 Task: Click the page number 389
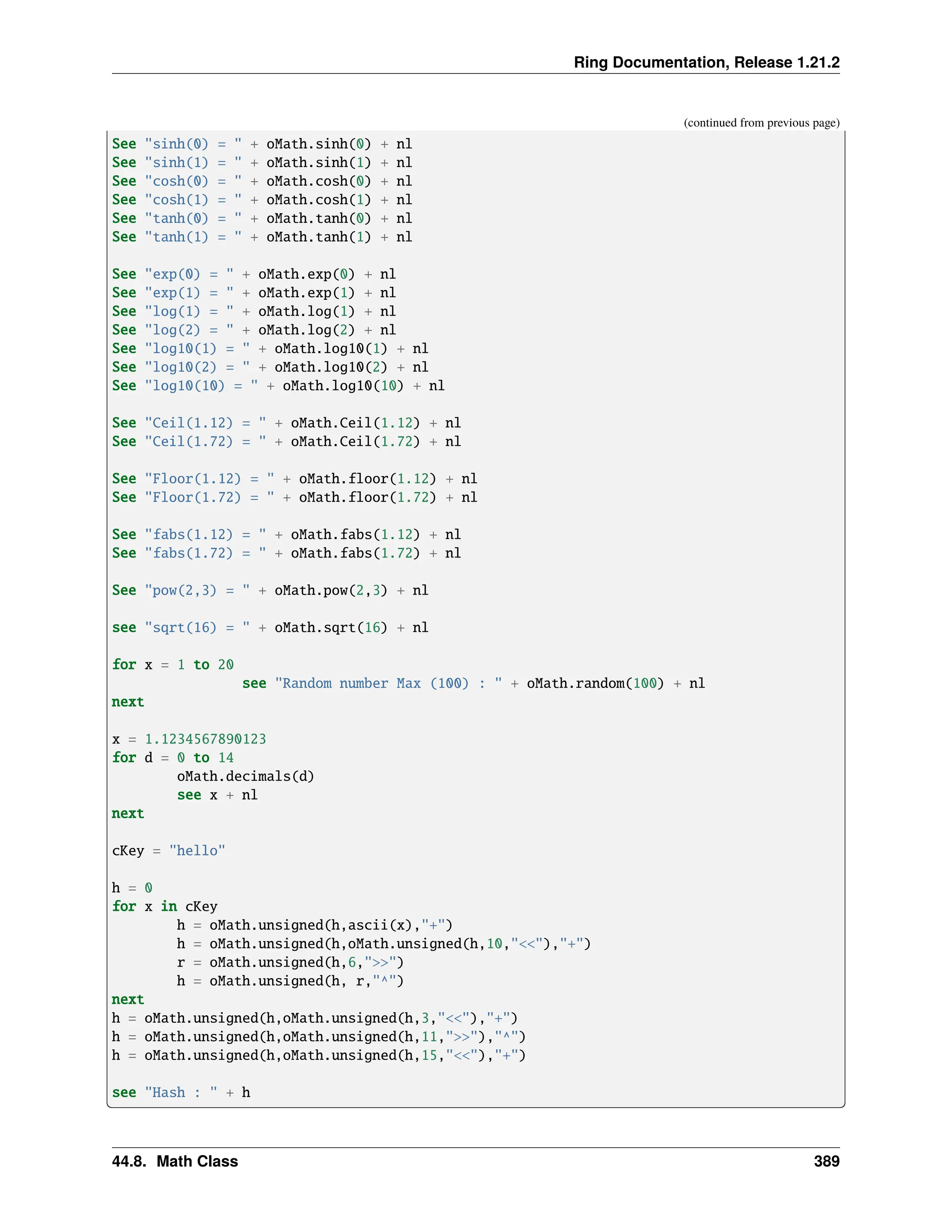point(826,1161)
